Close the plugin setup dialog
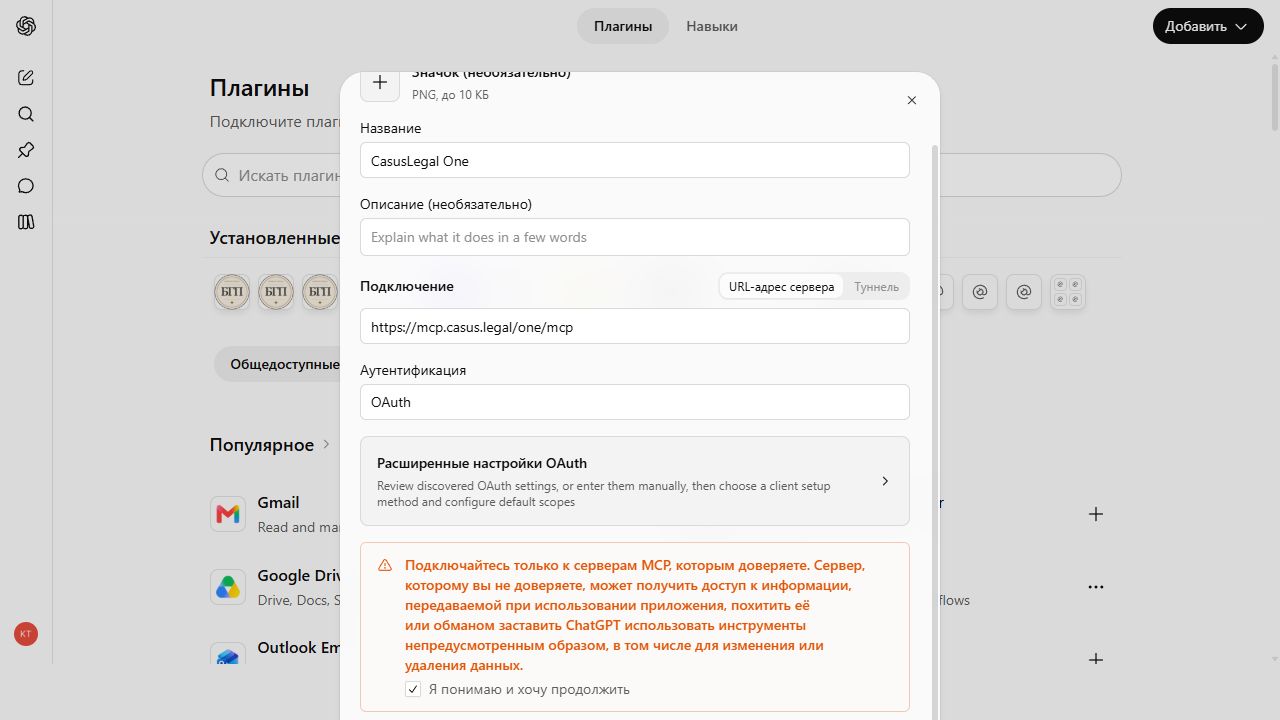The image size is (1280, 720). [911, 100]
